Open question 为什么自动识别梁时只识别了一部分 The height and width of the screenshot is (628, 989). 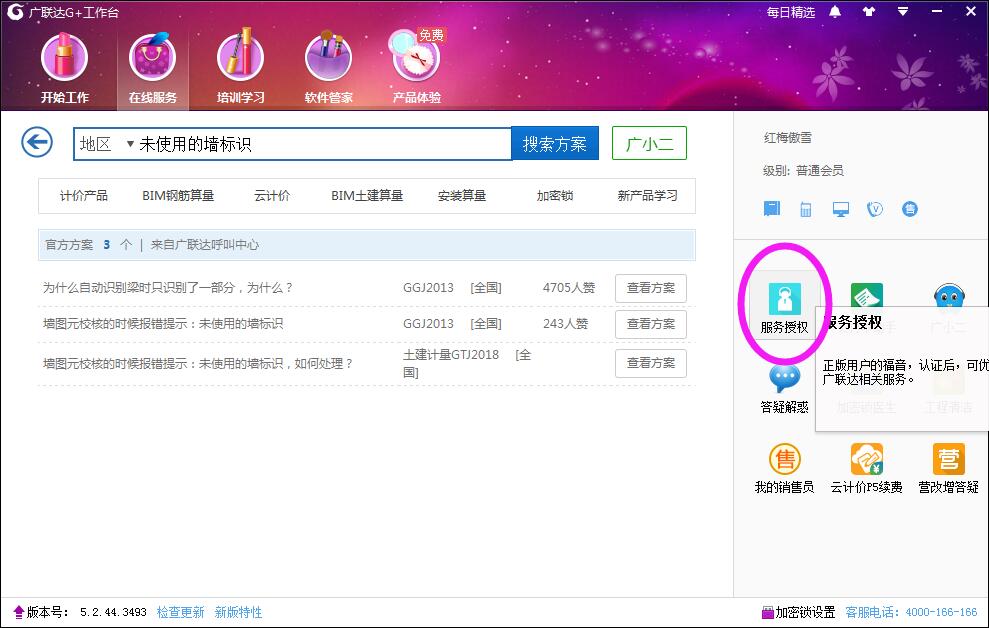point(168,288)
